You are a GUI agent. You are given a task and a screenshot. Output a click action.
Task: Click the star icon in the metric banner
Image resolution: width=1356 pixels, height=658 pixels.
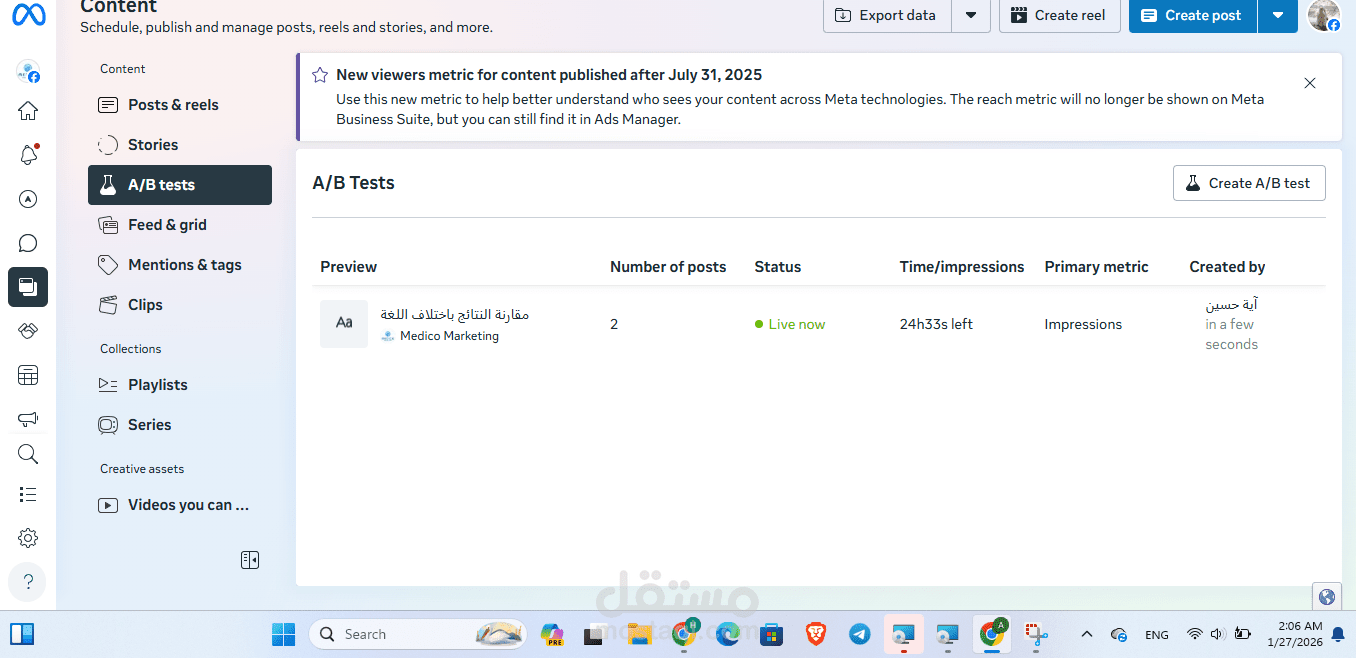pyautogui.click(x=320, y=75)
